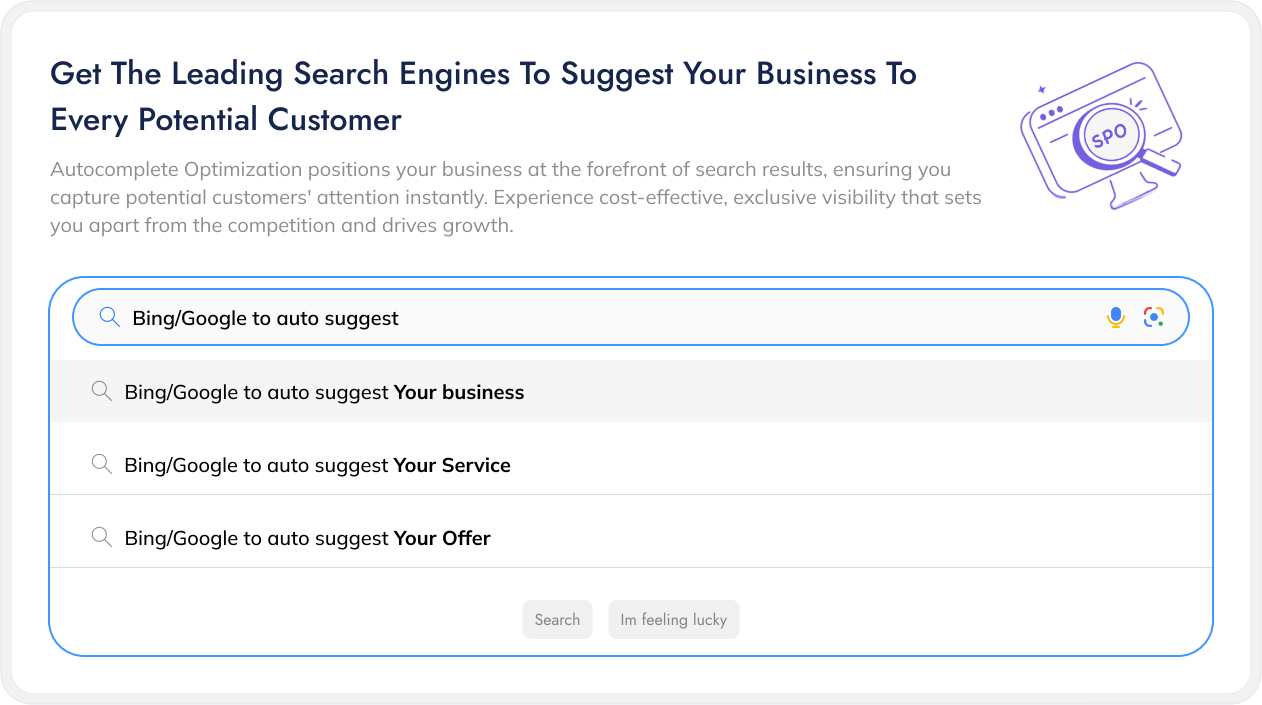Click the "Get The Leading Search Engines" heading line
Viewport: 1262px width, 705px height.
click(x=483, y=74)
